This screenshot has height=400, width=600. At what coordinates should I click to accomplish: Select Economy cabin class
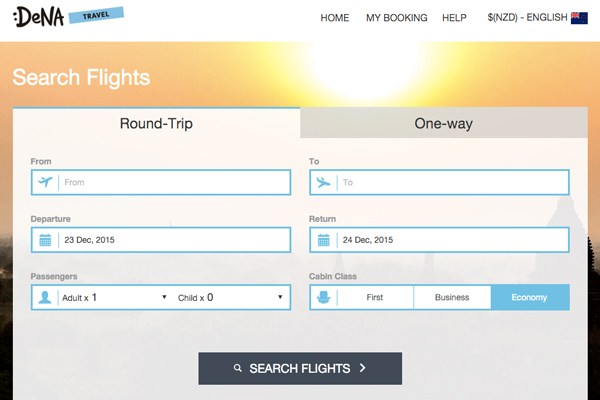[530, 297]
